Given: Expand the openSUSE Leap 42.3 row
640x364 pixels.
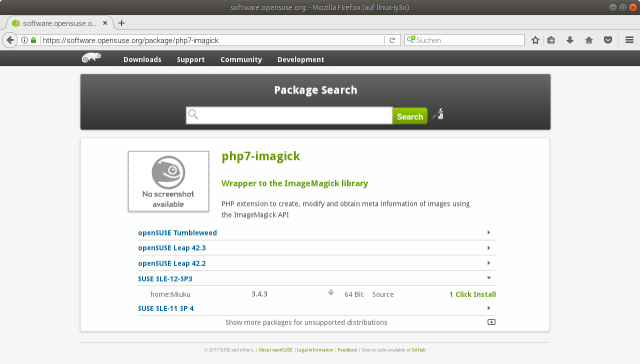Looking at the screenshot, I should pyautogui.click(x=317, y=248).
